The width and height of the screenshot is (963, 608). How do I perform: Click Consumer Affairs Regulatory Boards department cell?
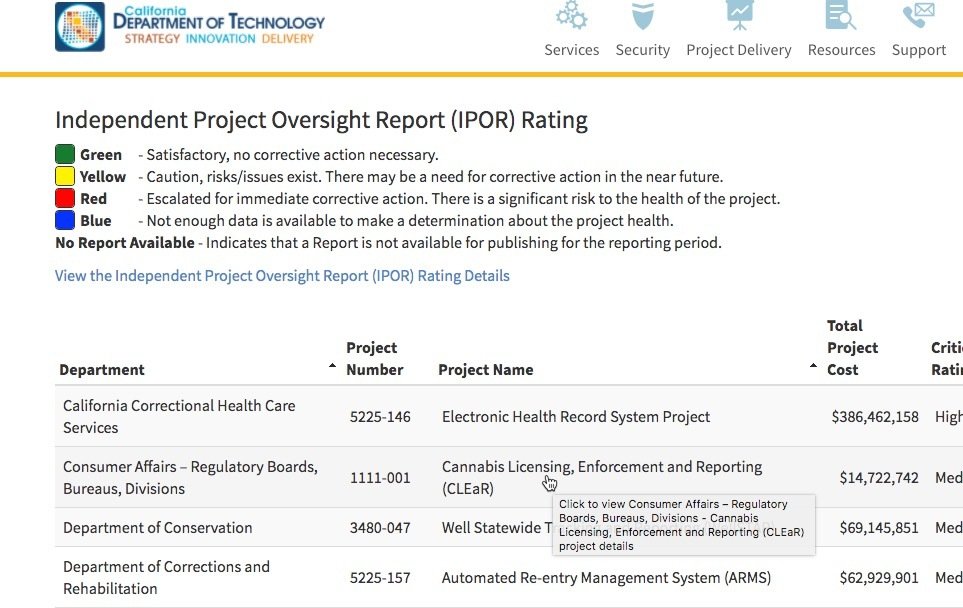[x=190, y=478]
